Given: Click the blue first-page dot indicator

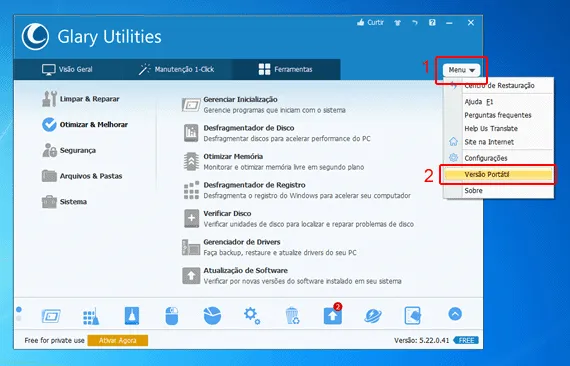Looking at the screenshot, I should coord(19,309).
